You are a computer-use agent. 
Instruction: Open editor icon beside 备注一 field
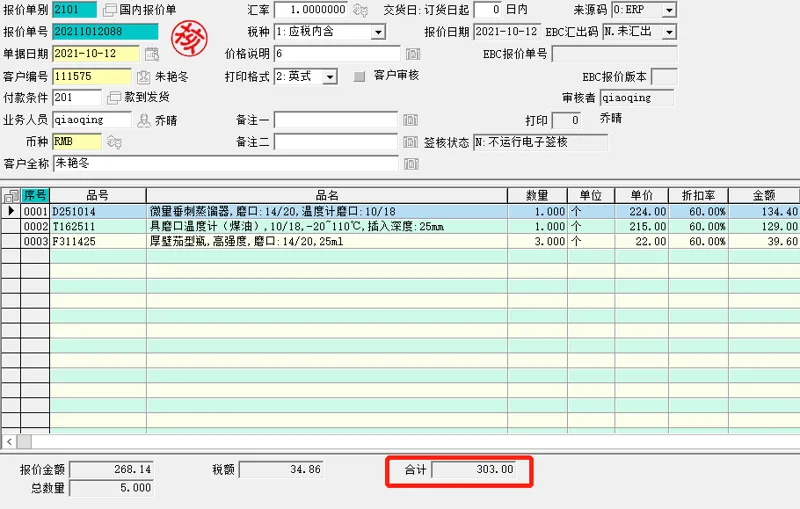(x=410, y=120)
